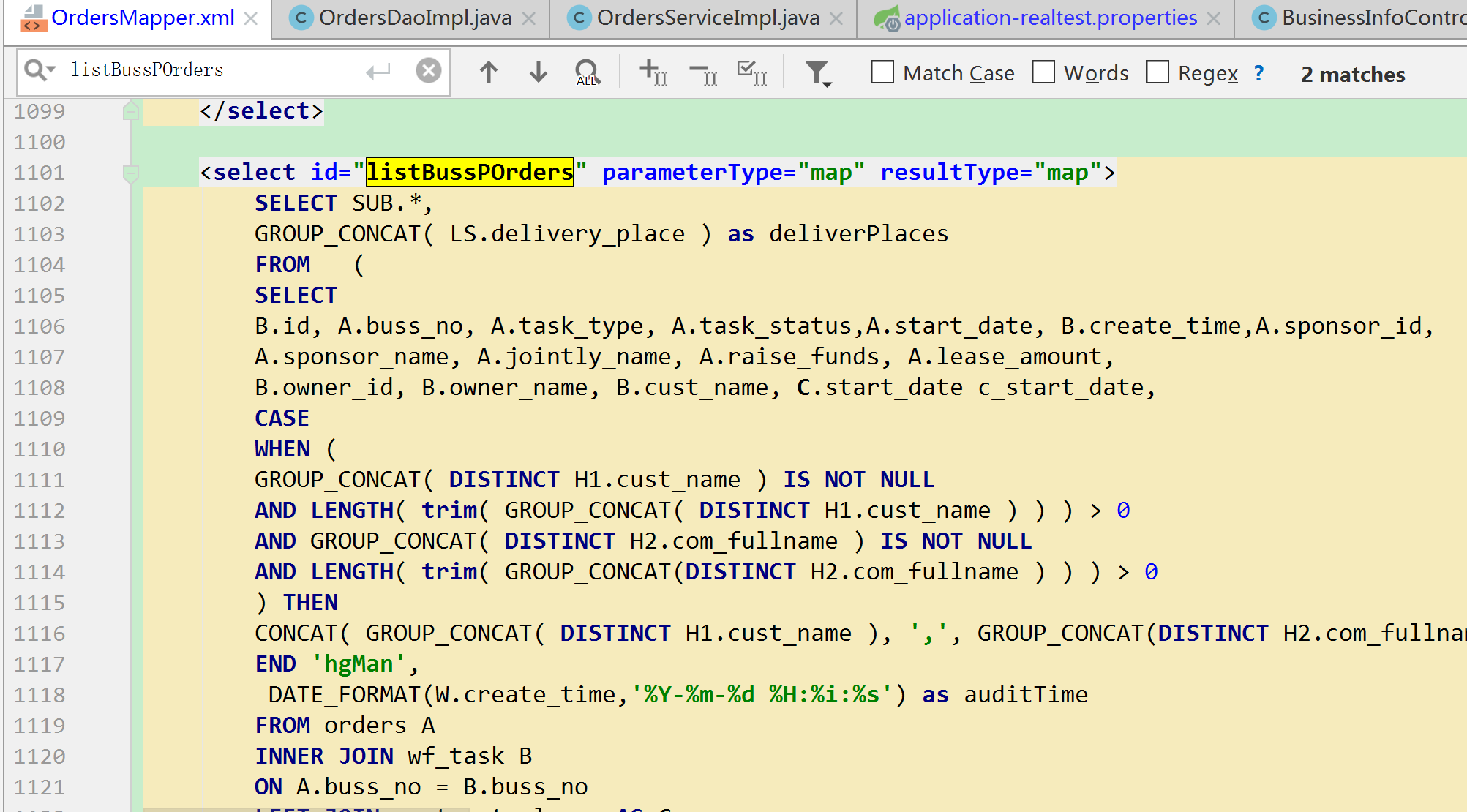
Task: Switch to application-realtest.properties tab
Action: pos(1050,18)
